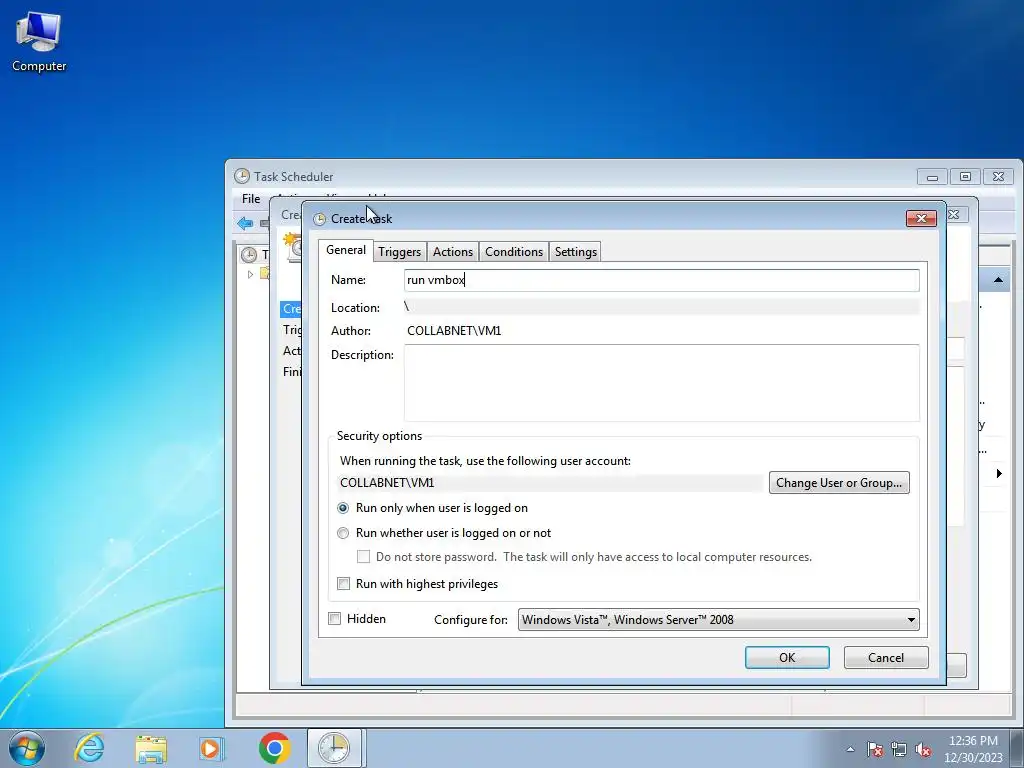Image resolution: width=1024 pixels, height=768 pixels.
Task: Show hidden system tray icons
Action: [850, 749]
